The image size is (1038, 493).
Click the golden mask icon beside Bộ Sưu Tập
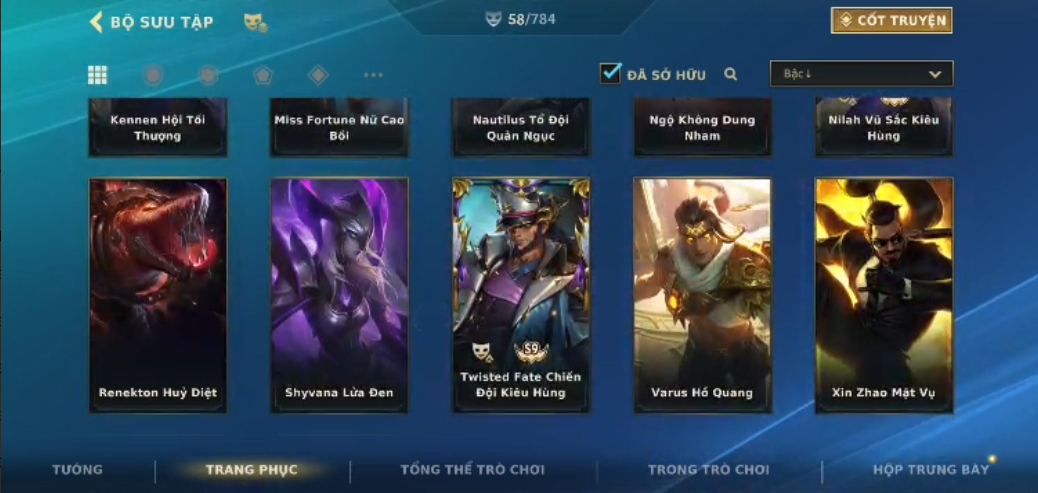pyautogui.click(x=256, y=23)
